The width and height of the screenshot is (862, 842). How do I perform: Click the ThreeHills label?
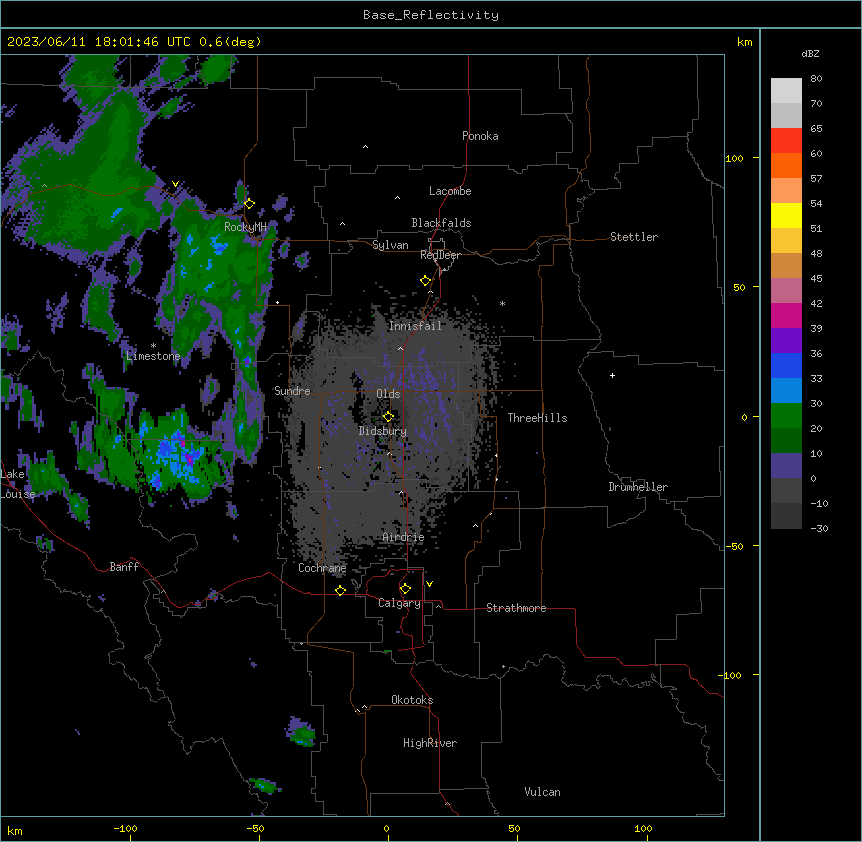click(x=537, y=418)
